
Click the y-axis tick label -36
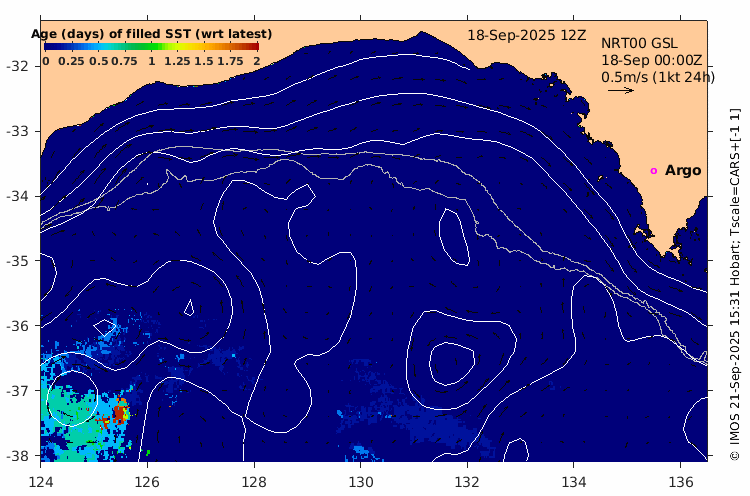tap(17, 326)
